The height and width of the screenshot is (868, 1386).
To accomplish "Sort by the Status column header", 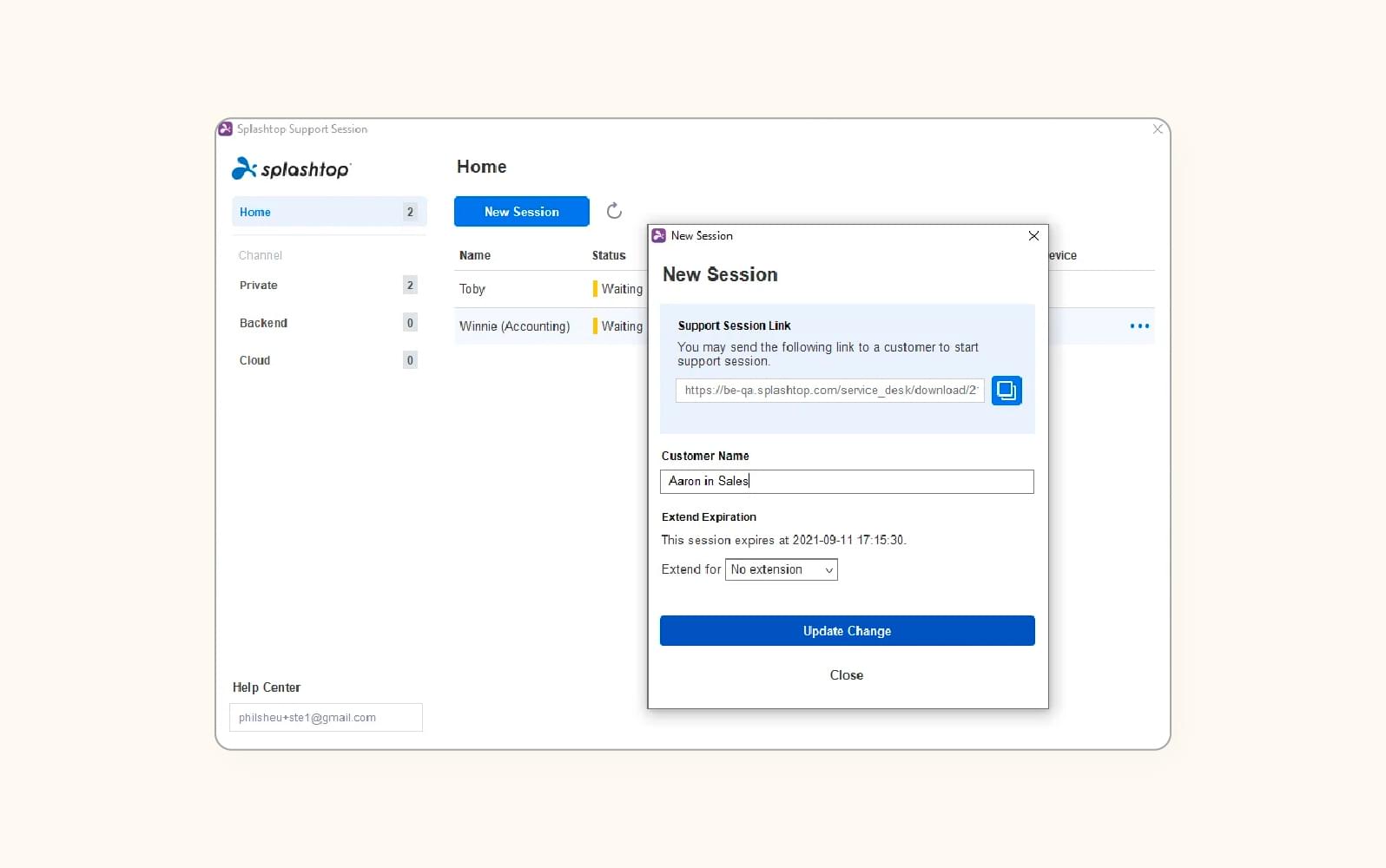I will click(x=609, y=255).
